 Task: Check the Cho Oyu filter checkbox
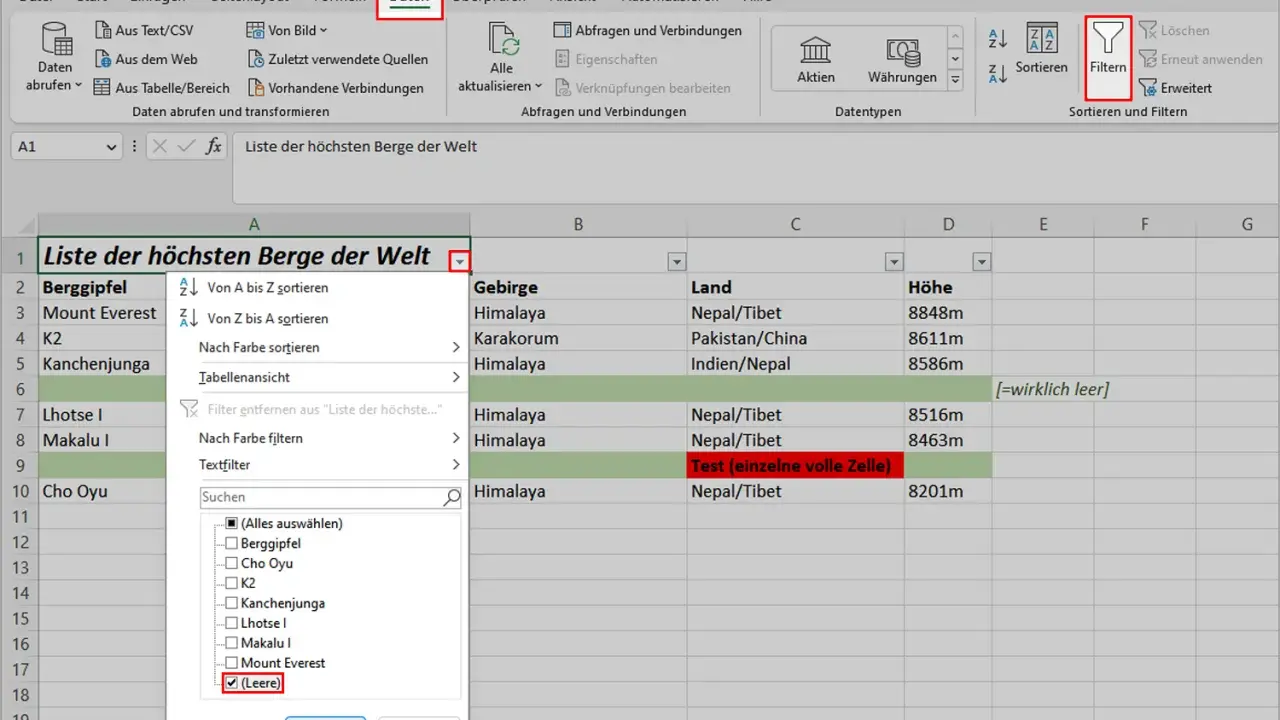(232, 563)
